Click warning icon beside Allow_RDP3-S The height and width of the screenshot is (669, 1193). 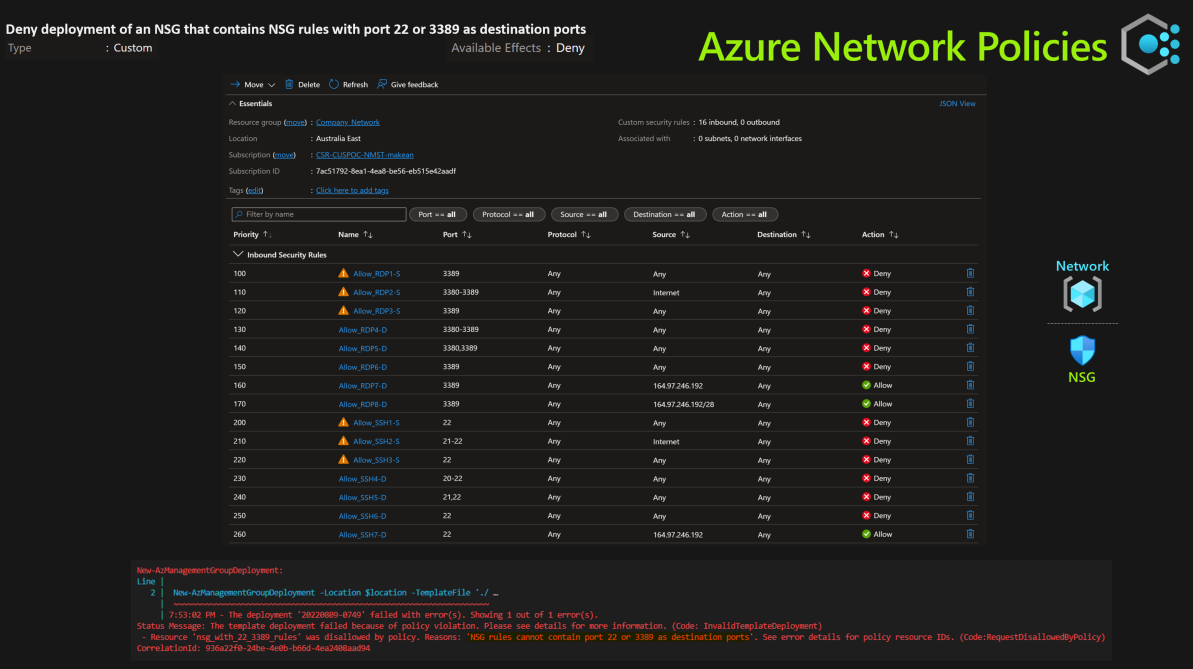pos(343,310)
